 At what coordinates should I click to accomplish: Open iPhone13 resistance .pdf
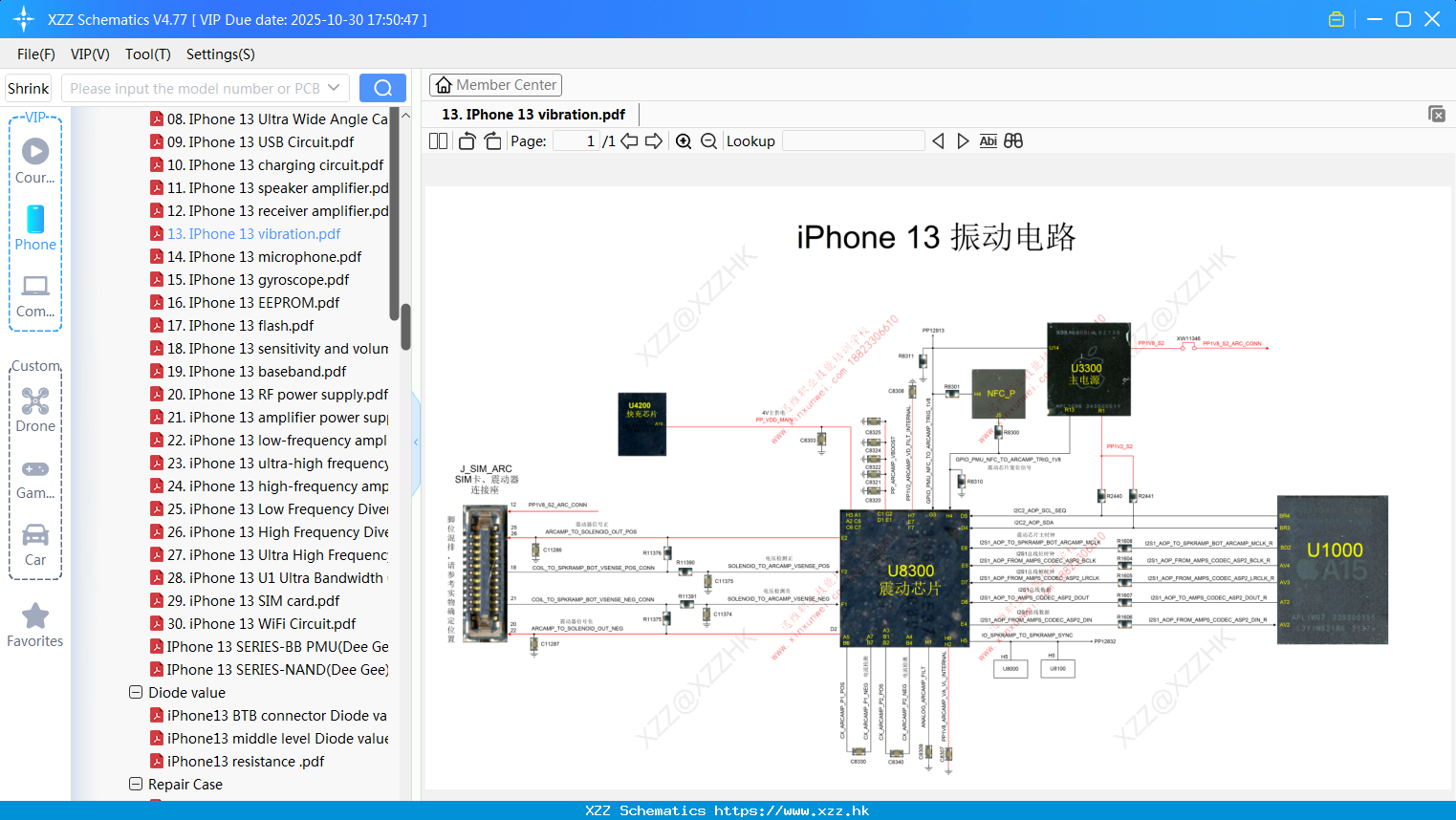237,761
